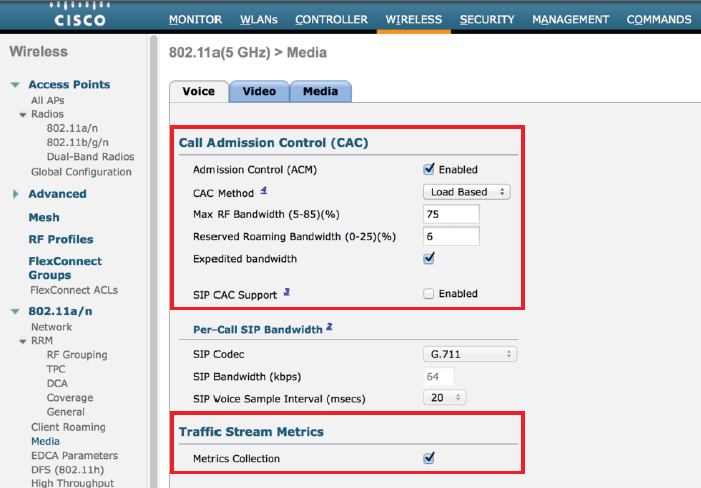Open the SECURITY menu
Screen dimensions: 701x488
click(487, 19)
